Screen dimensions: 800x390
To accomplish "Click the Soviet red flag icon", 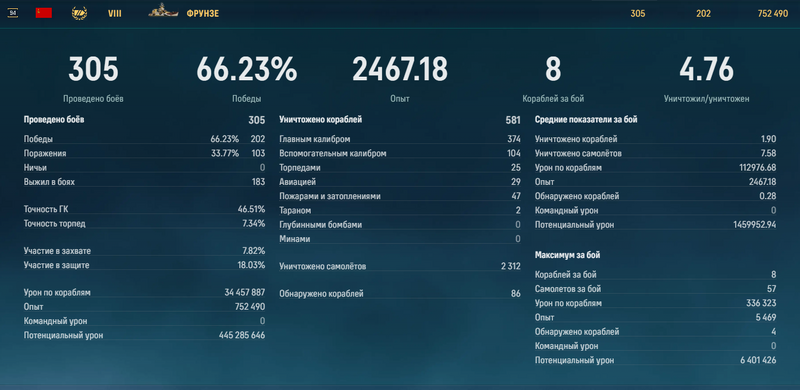I will (43, 13).
